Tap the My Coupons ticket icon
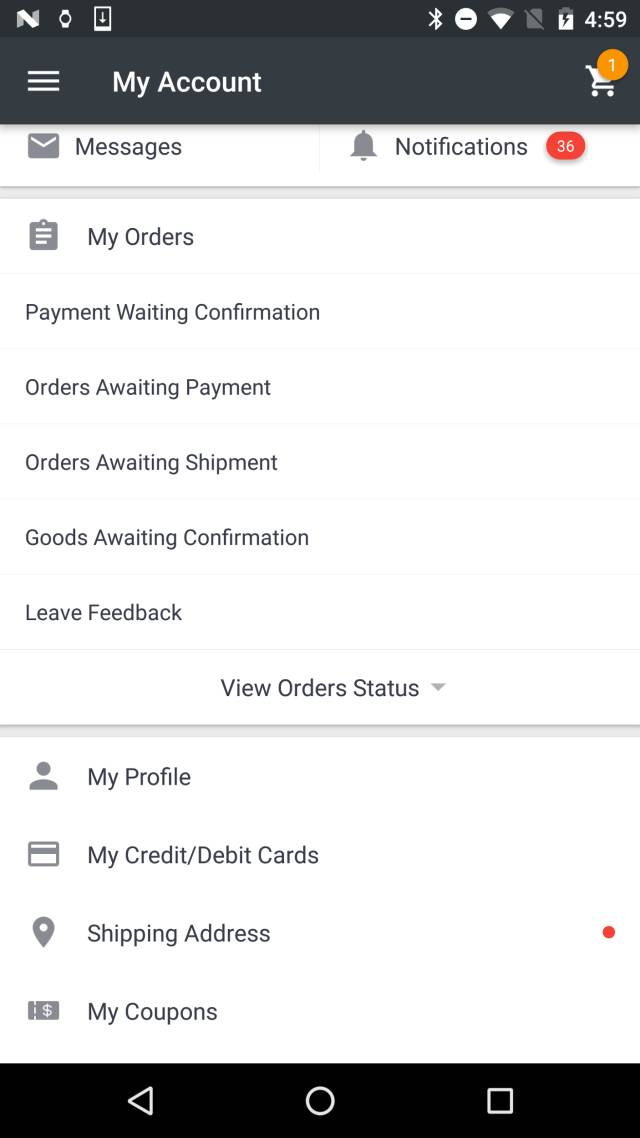Image resolution: width=640 pixels, height=1138 pixels. coord(43,1011)
